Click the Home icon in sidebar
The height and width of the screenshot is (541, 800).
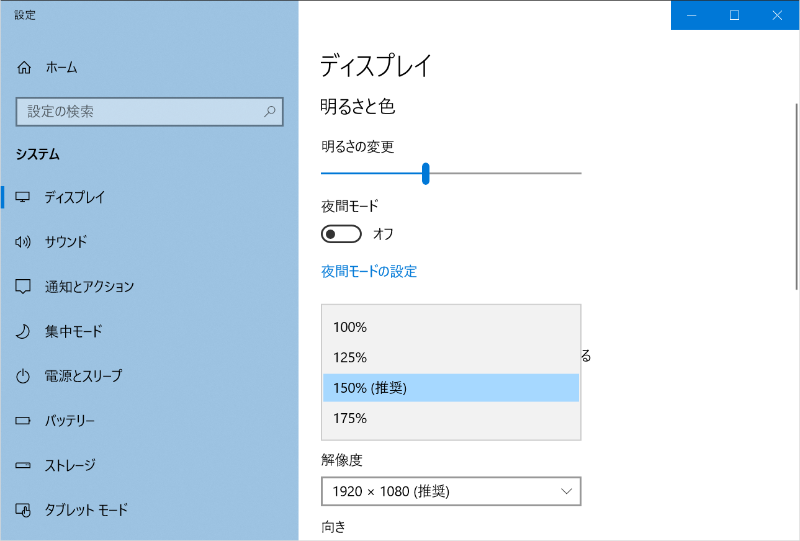pos(24,68)
